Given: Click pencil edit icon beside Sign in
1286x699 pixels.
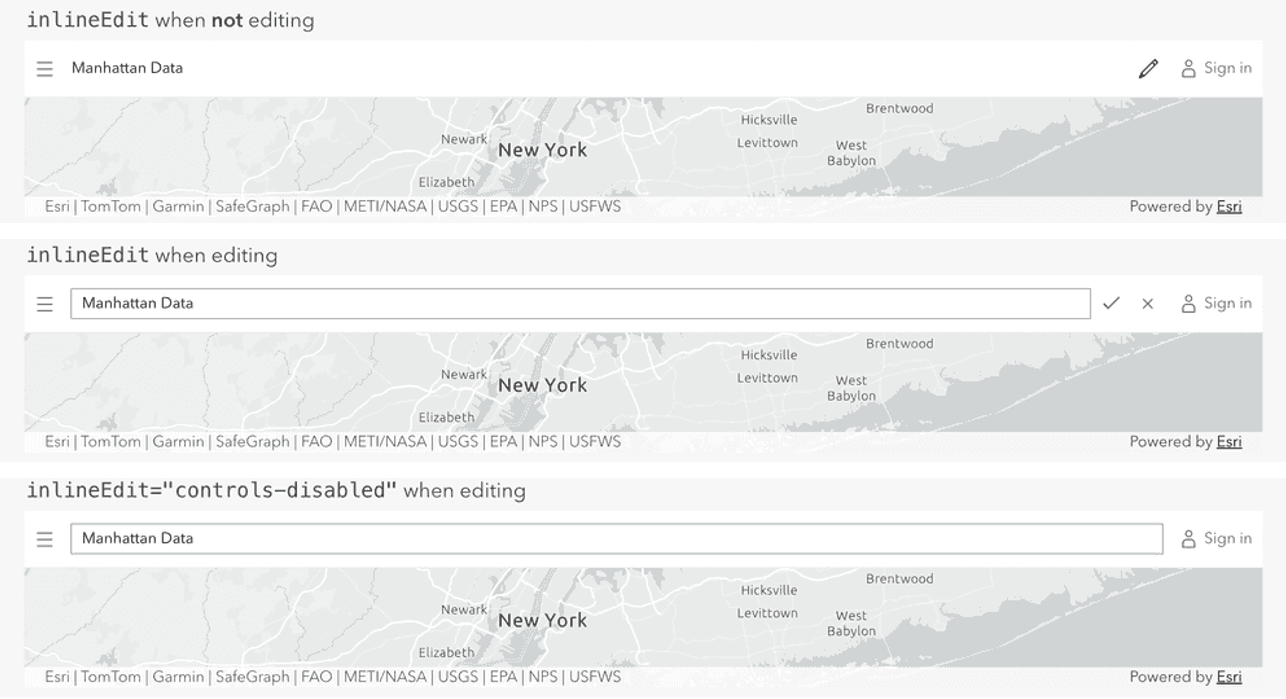Looking at the screenshot, I should [x=1148, y=68].
